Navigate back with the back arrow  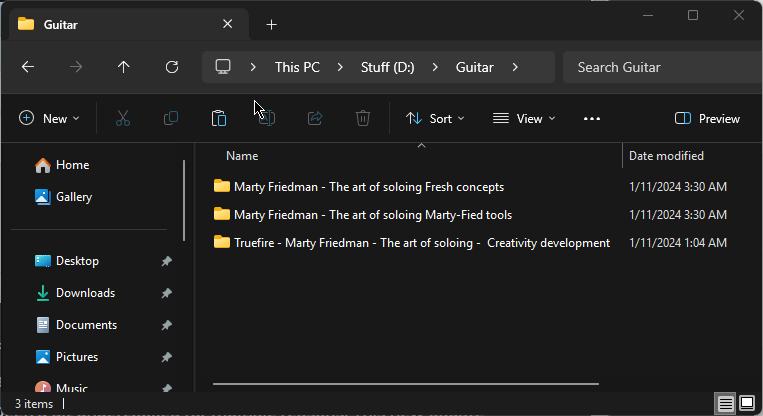coord(28,67)
